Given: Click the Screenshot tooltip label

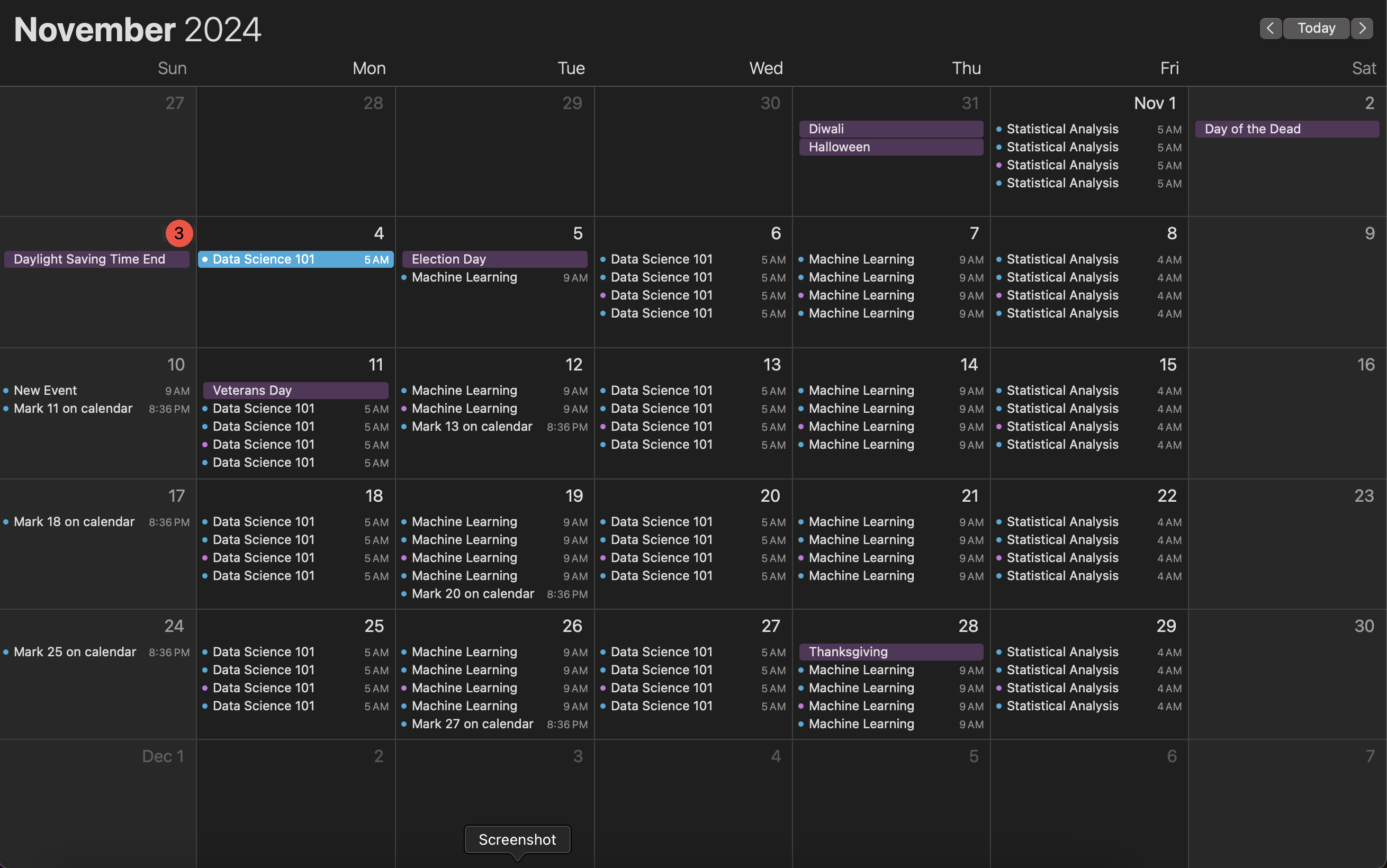Looking at the screenshot, I should [517, 839].
